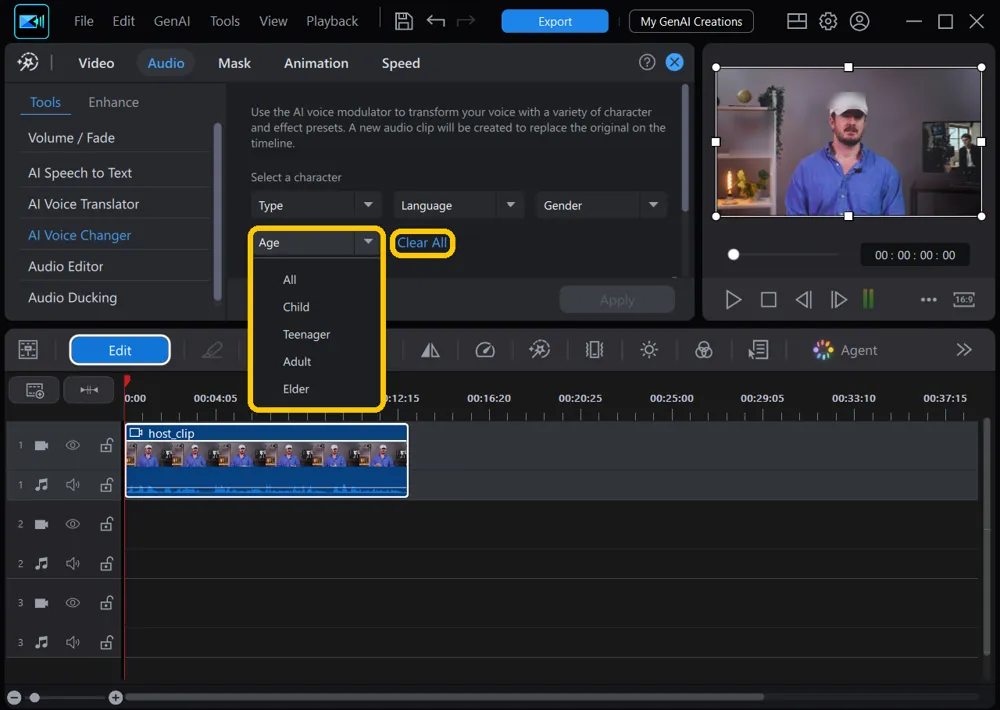This screenshot has height=710, width=1000.
Task: Undo the last action
Action: (436, 21)
